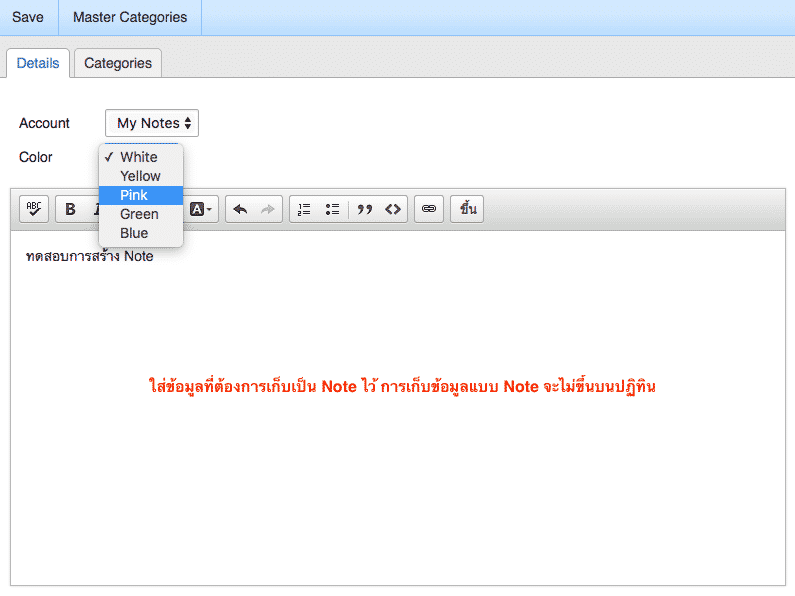Viewport: 795px width, 596px height.
Task: Insert a bulleted list
Action: pyautogui.click(x=332, y=209)
